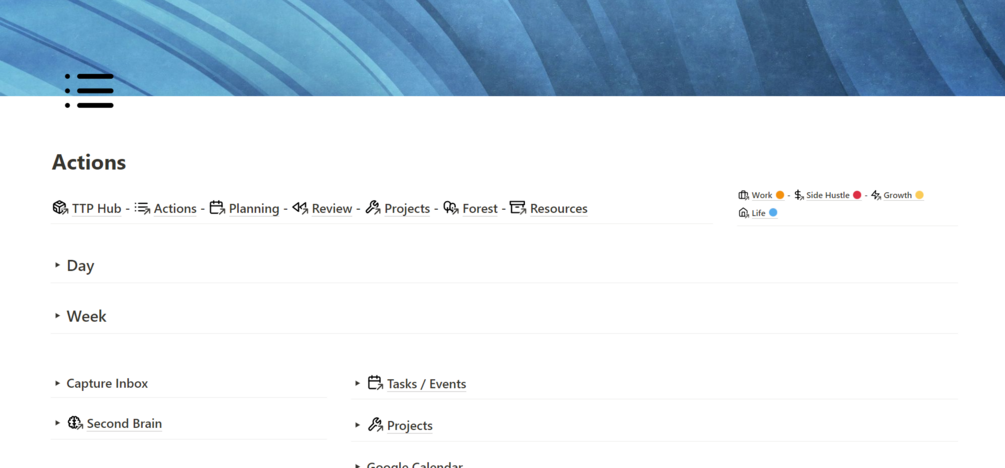The width and height of the screenshot is (1005, 468).
Task: Open the Life area link
Action: (758, 213)
